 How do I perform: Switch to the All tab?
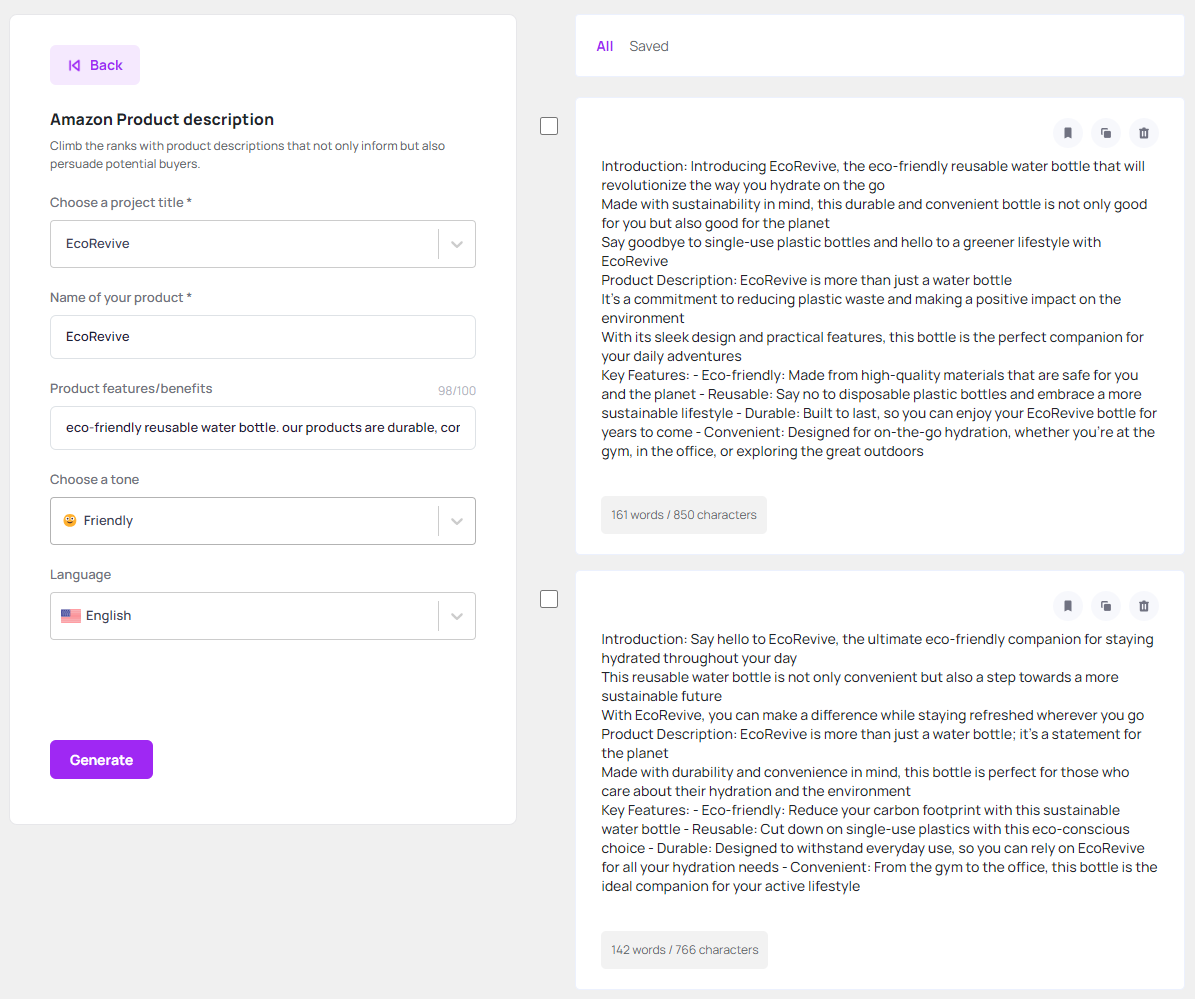coord(604,46)
